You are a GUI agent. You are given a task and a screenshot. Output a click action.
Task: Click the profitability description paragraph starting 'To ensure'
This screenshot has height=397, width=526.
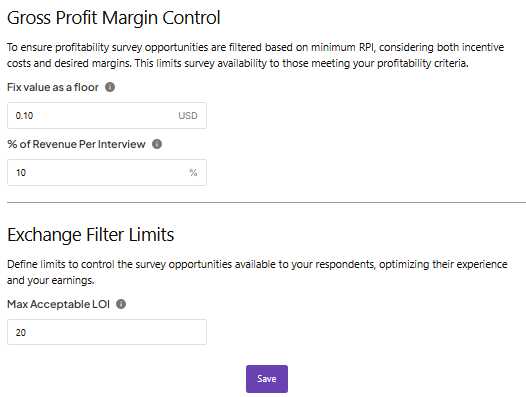coord(255,55)
